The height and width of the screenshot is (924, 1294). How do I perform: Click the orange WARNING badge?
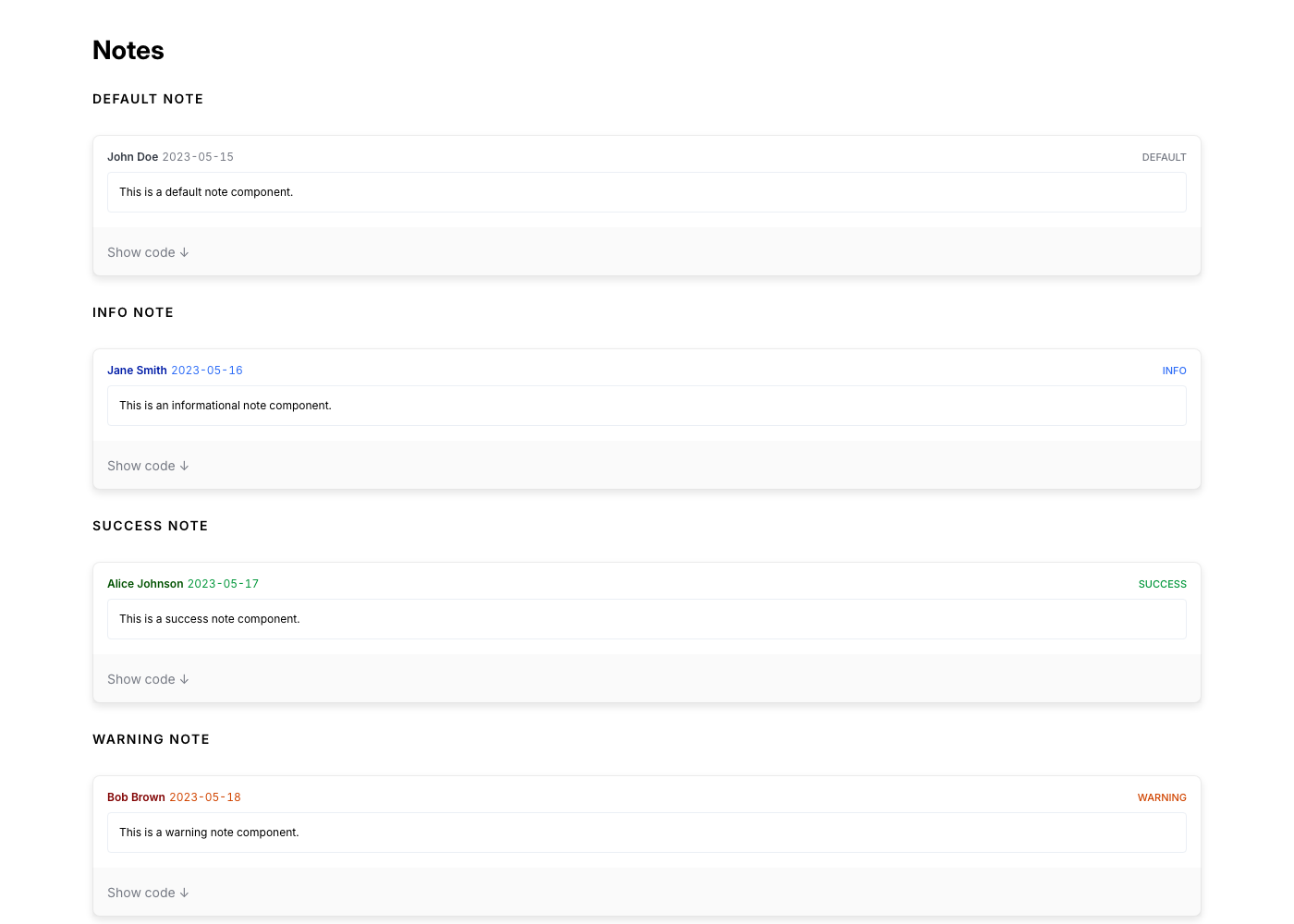click(1162, 797)
